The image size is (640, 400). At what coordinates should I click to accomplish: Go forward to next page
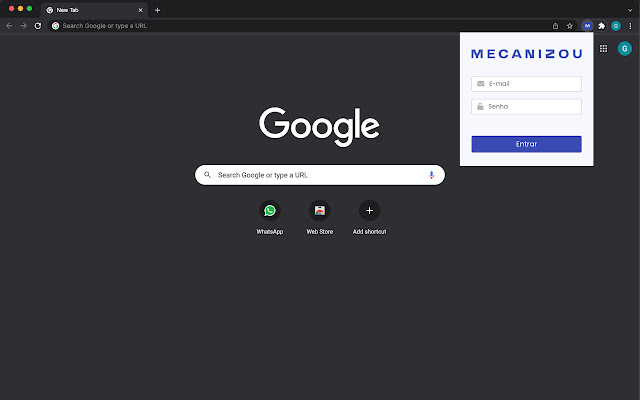23,26
